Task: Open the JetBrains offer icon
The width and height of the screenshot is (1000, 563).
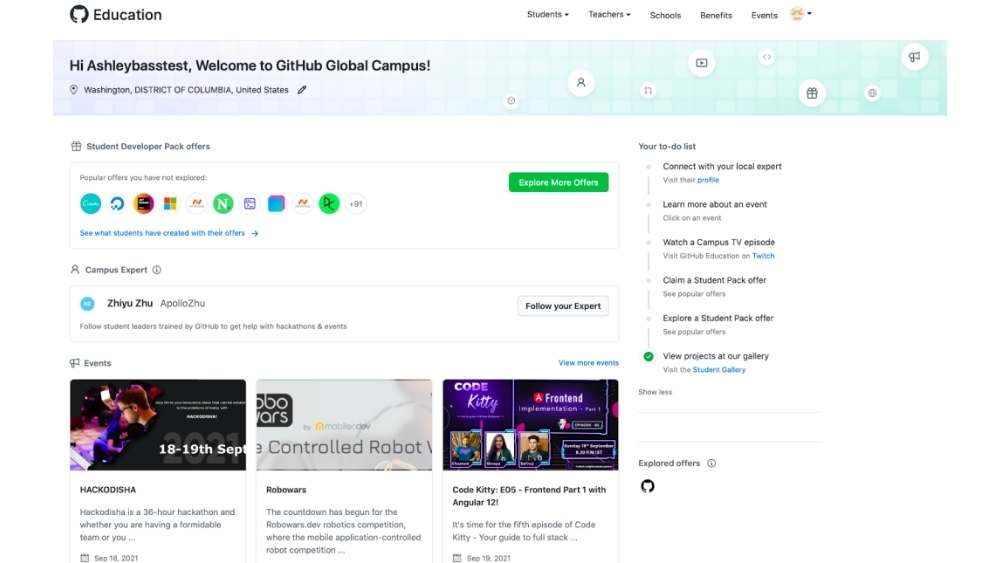Action: pyautogui.click(x=143, y=203)
